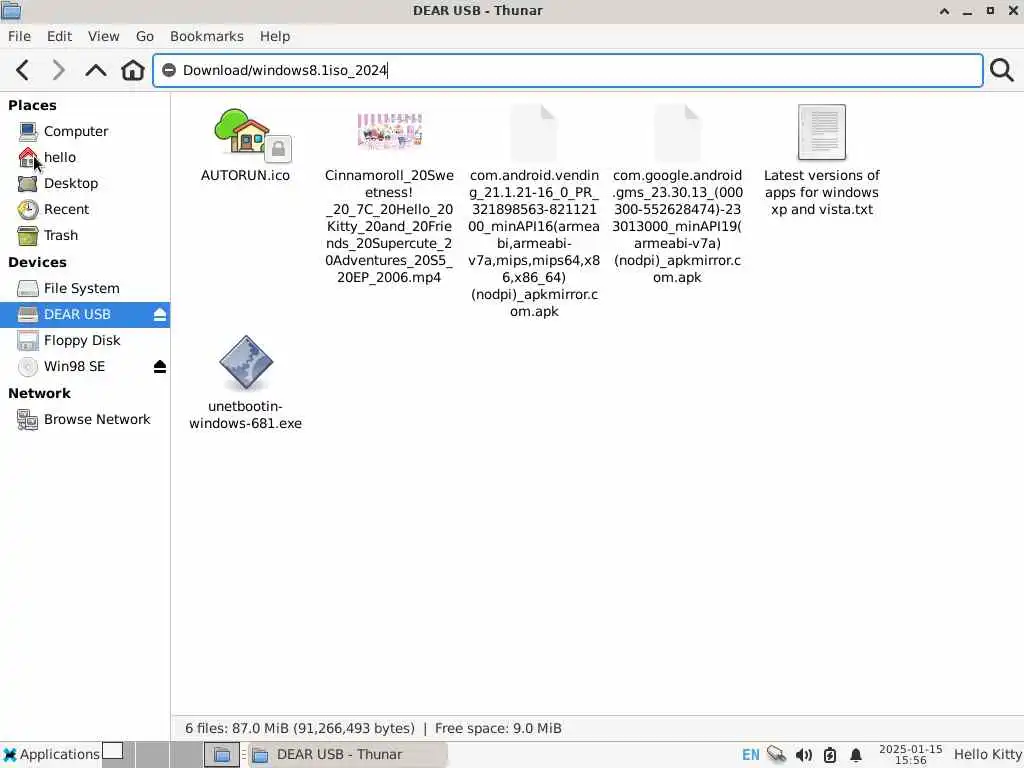Click the file manager launcher in taskbar

coord(221,755)
